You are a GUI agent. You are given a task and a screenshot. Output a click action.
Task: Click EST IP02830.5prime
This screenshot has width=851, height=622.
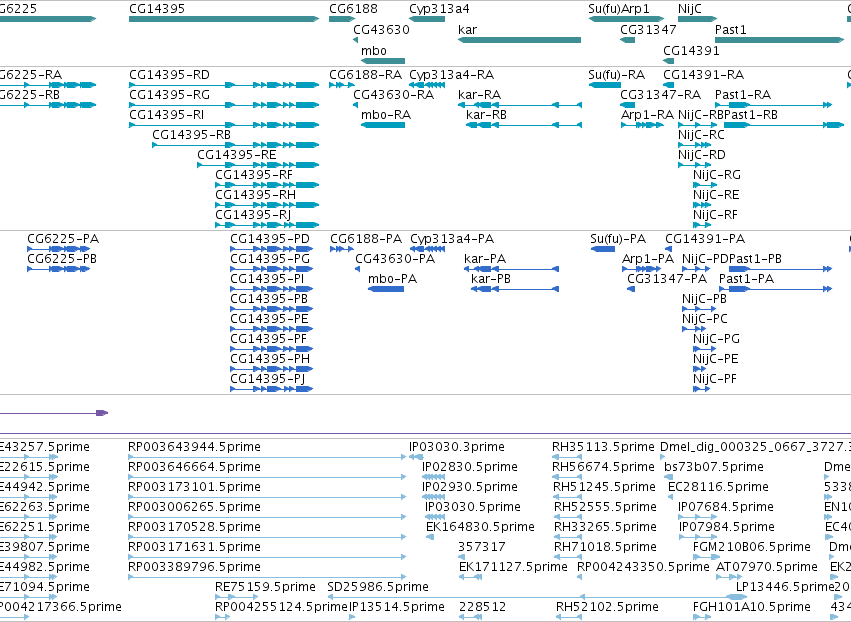(x=434, y=477)
